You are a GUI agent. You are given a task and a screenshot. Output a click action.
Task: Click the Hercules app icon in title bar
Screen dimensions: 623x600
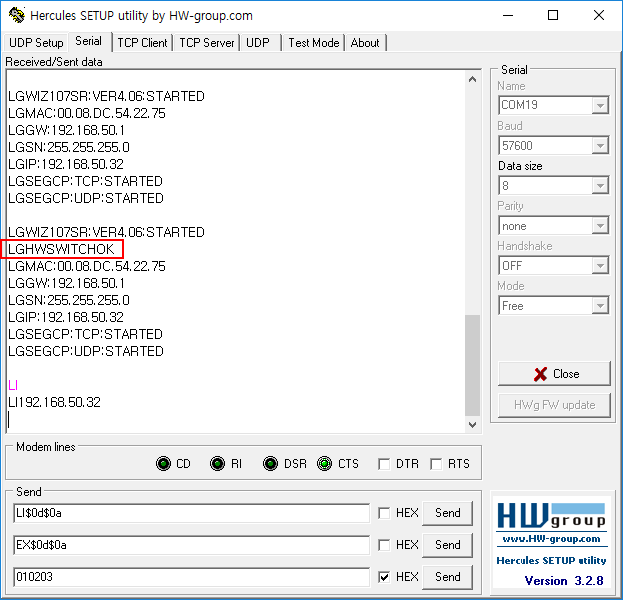click(x=17, y=15)
